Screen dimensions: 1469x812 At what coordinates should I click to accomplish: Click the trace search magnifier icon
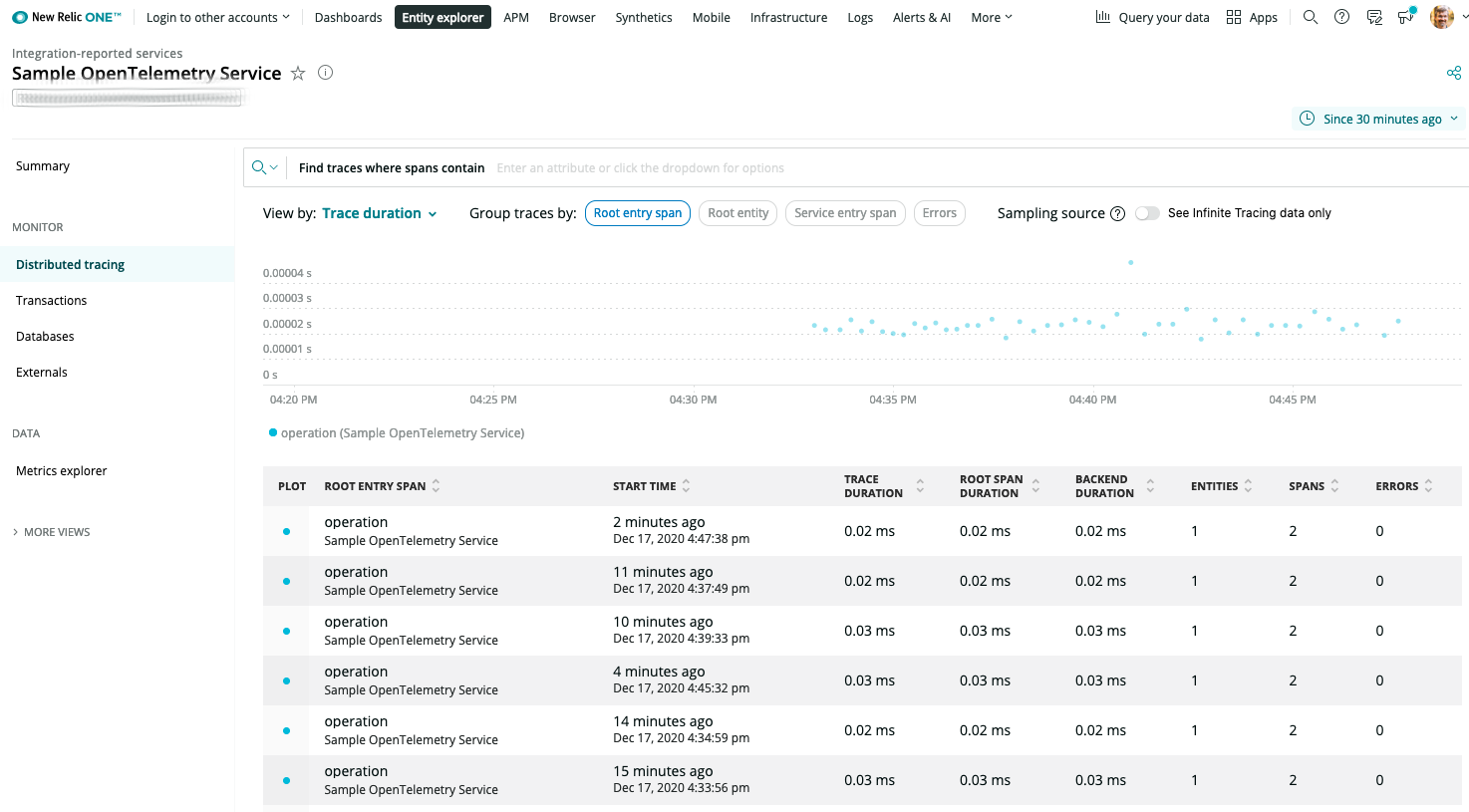(x=259, y=167)
